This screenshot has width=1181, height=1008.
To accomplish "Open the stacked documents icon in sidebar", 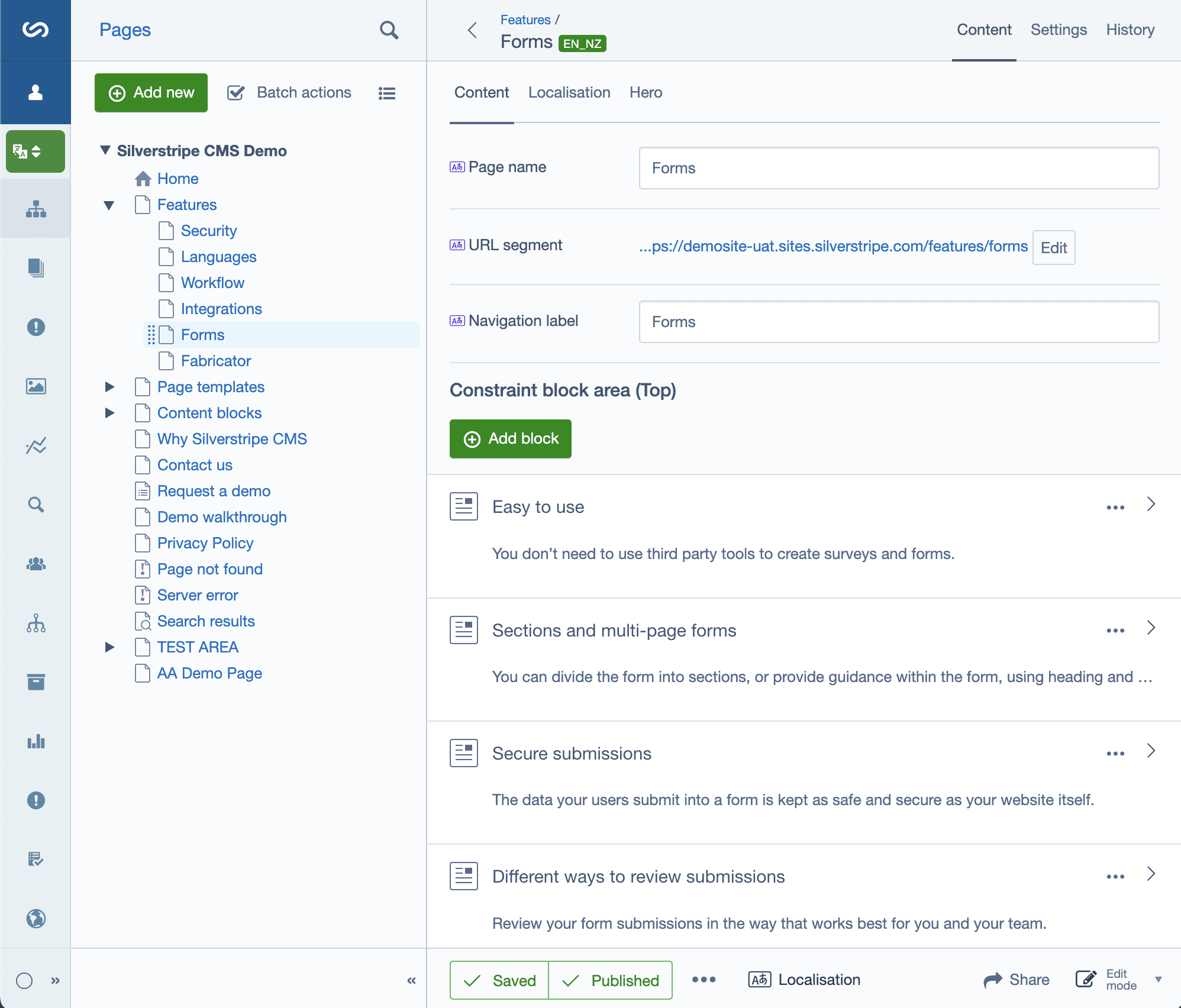I will coord(36,268).
